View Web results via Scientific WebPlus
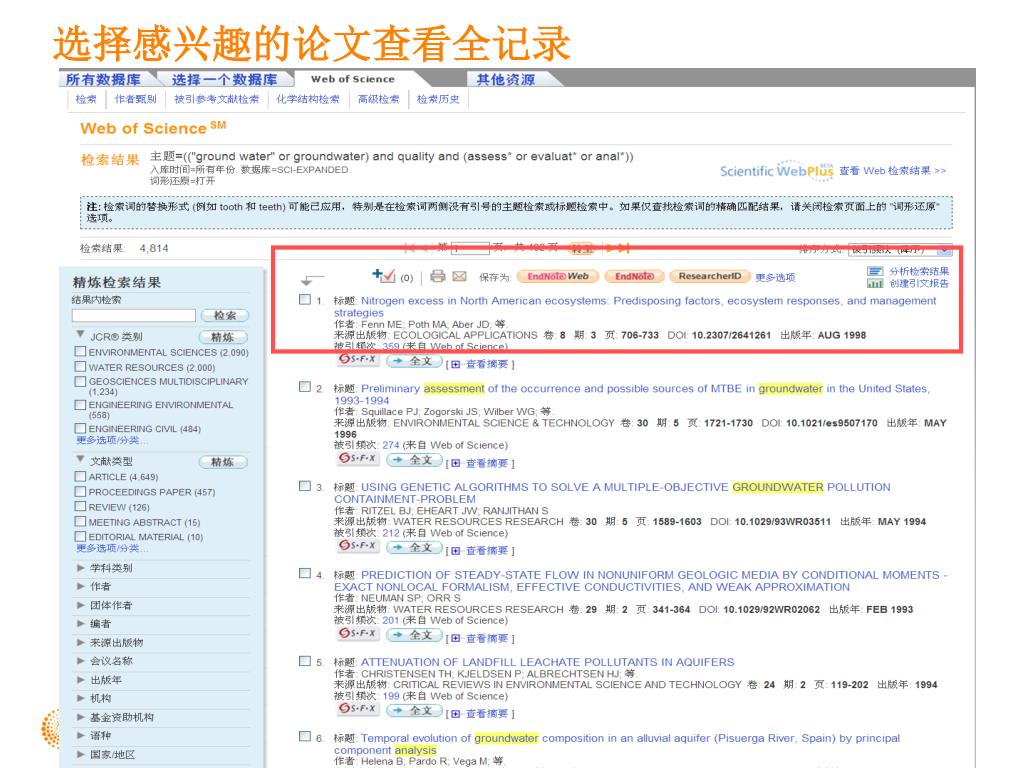 tap(892, 170)
